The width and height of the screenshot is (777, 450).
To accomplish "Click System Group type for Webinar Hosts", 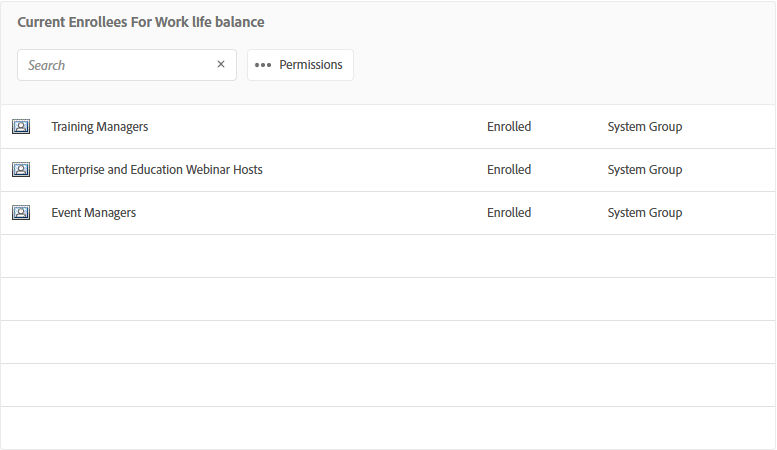I will 645,170.
